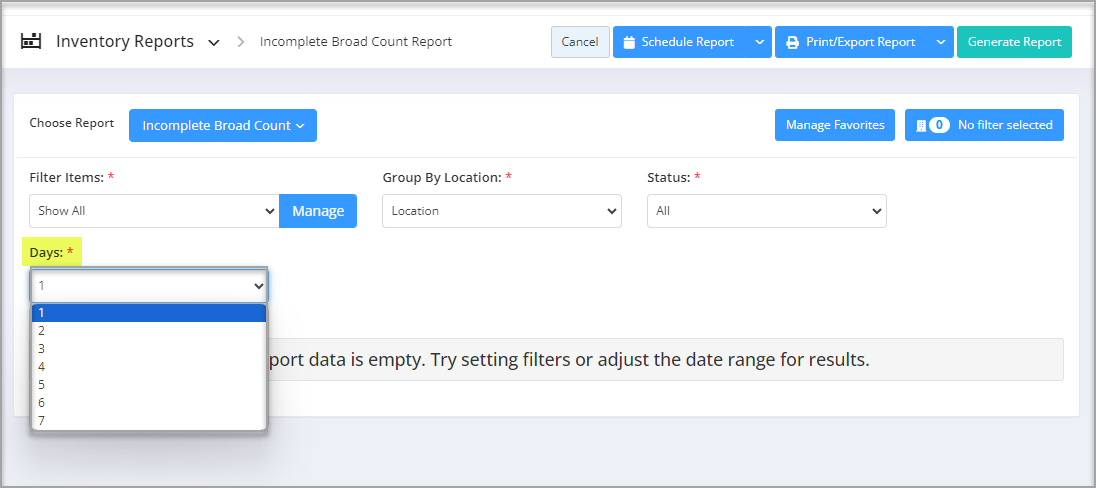1096x488 pixels.
Task: Click the building icon in filter button
Action: tap(921, 125)
